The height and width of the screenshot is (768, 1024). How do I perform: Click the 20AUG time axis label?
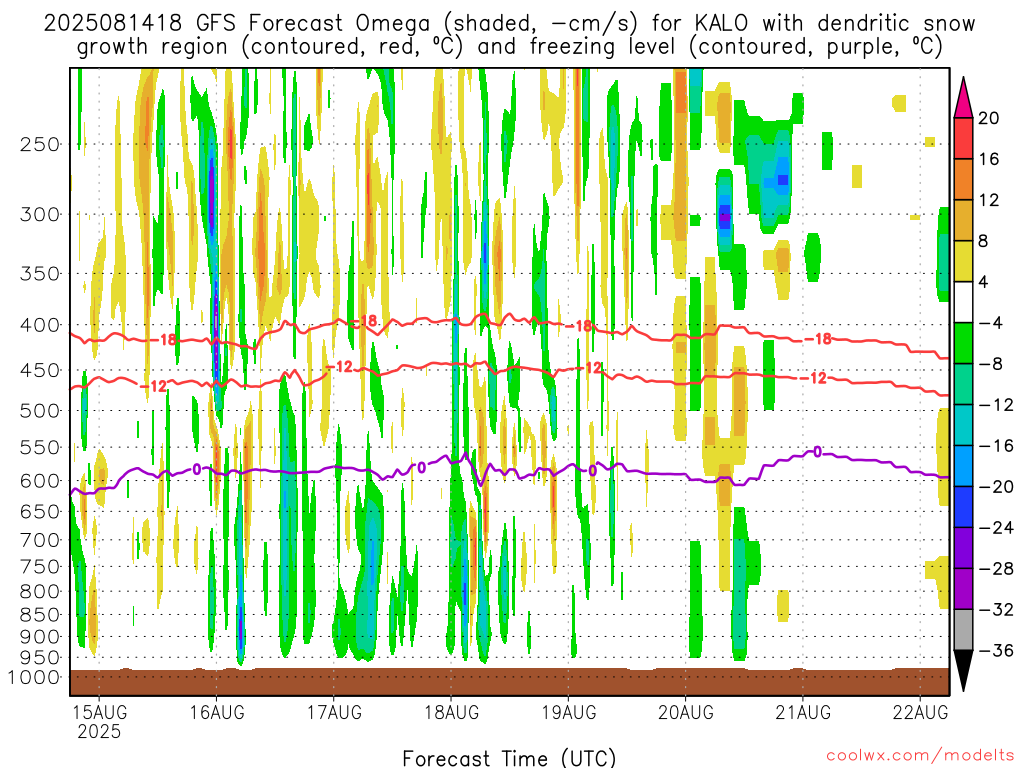(686, 712)
